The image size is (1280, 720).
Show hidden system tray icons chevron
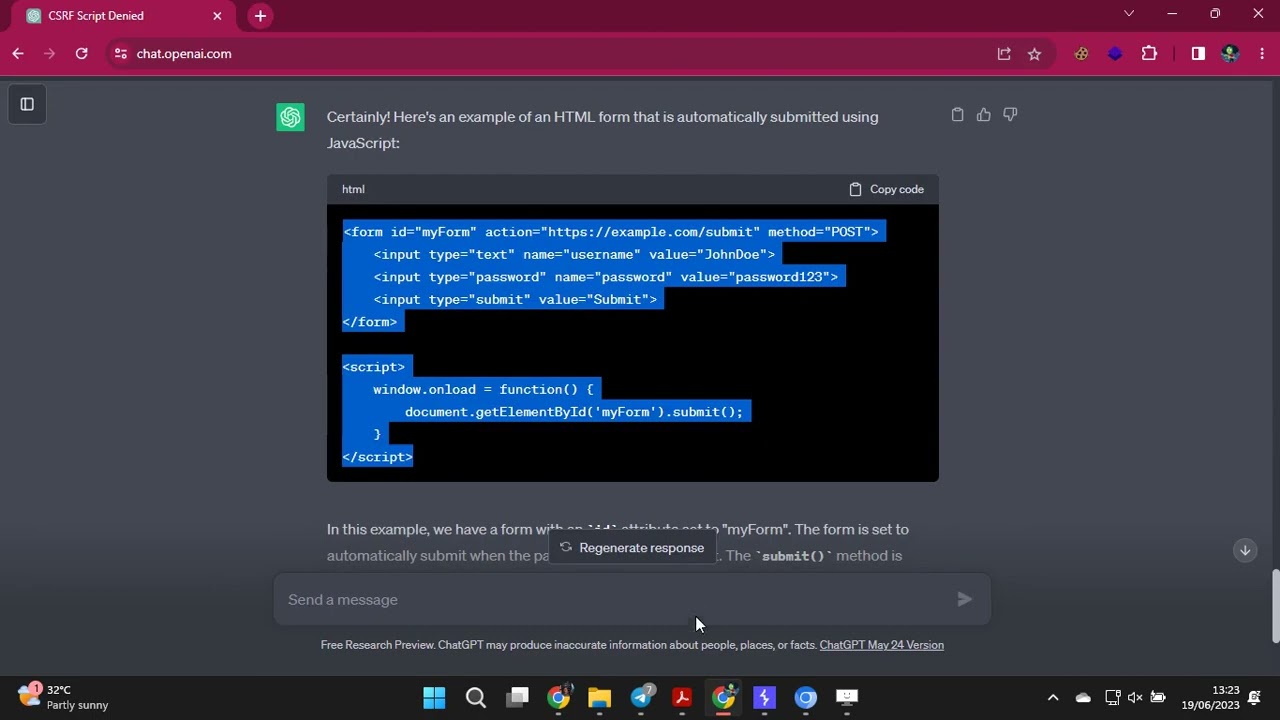click(1052, 698)
